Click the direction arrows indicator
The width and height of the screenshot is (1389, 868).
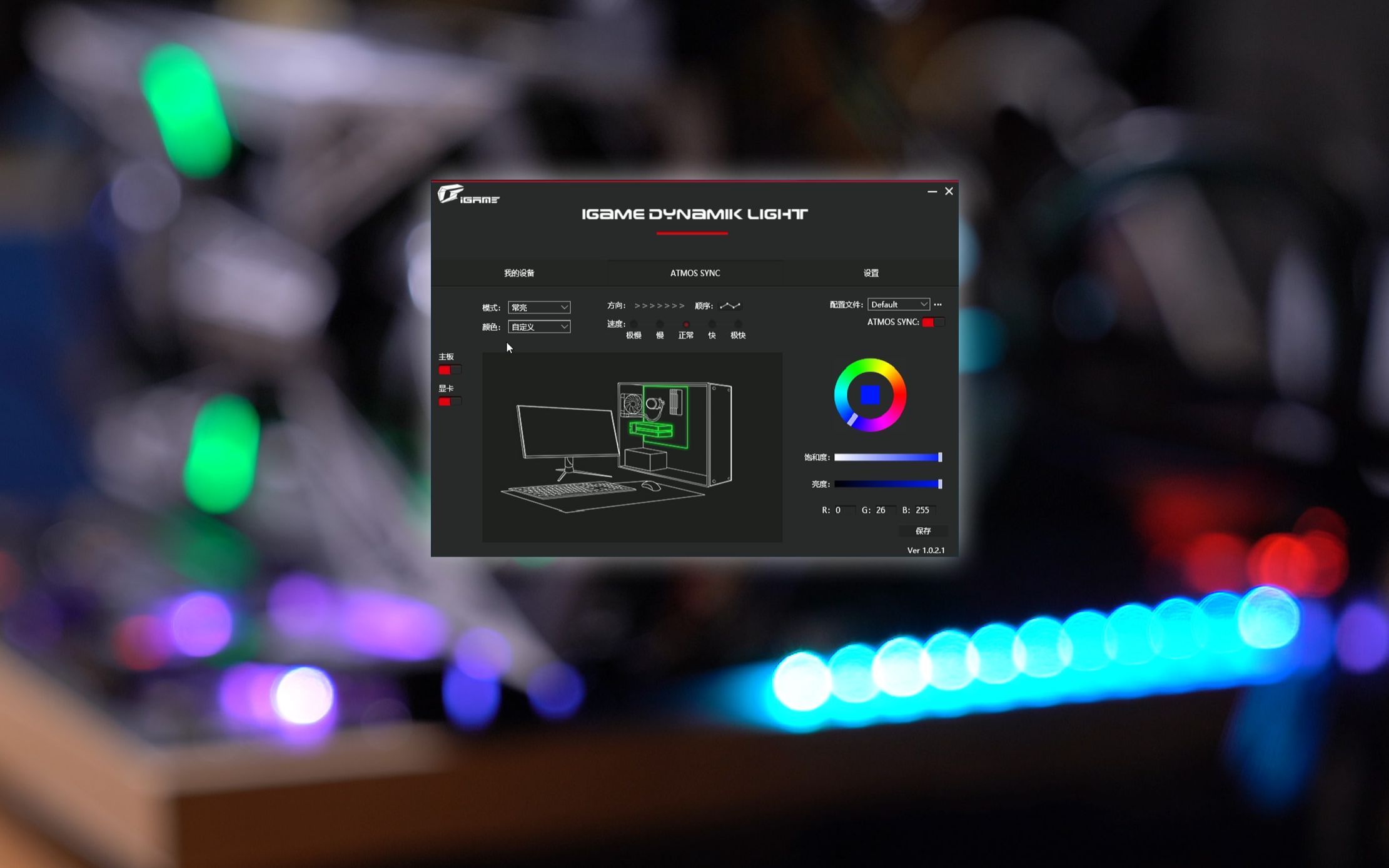[x=659, y=306]
